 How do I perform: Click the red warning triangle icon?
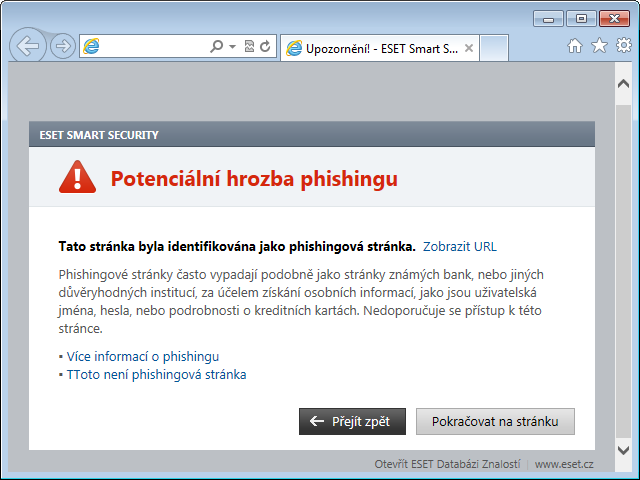pos(78,177)
